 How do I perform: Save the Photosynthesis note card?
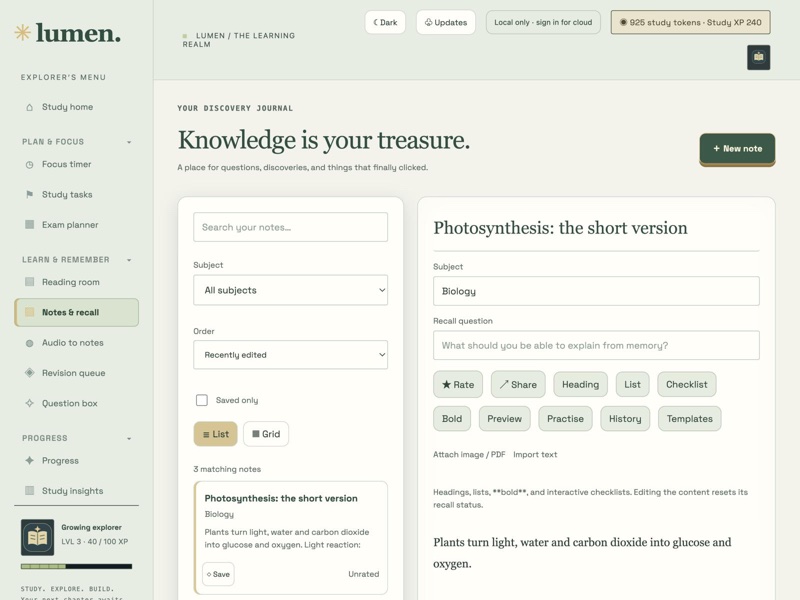tap(218, 574)
